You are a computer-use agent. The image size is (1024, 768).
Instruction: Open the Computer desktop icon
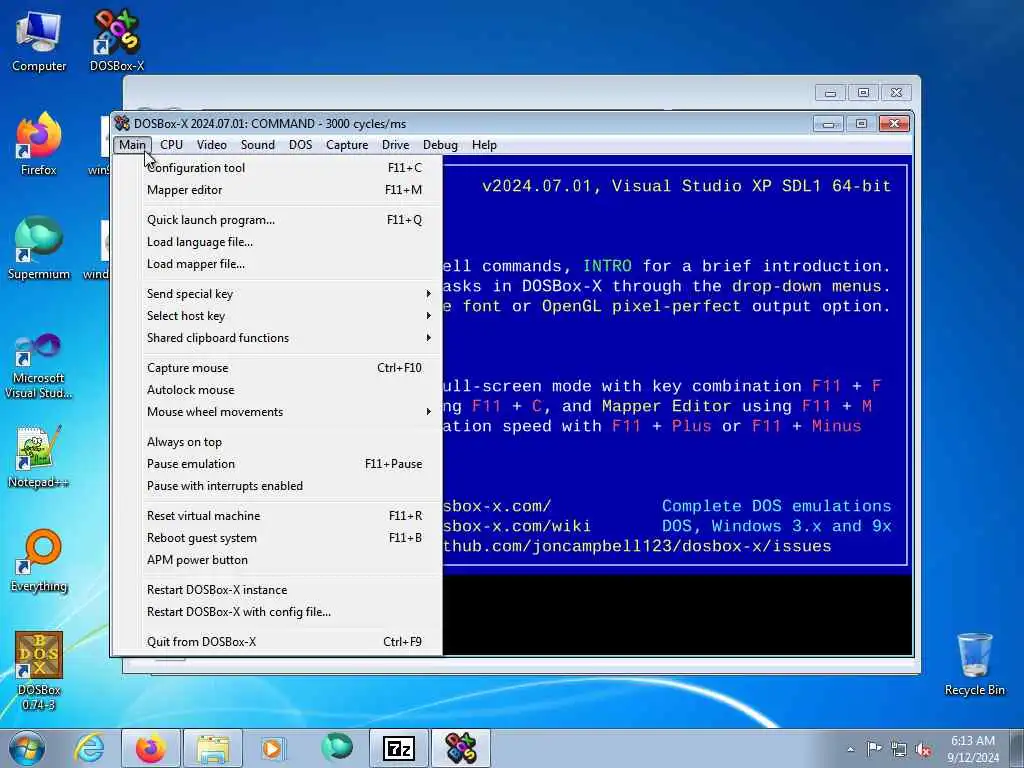[x=39, y=41]
